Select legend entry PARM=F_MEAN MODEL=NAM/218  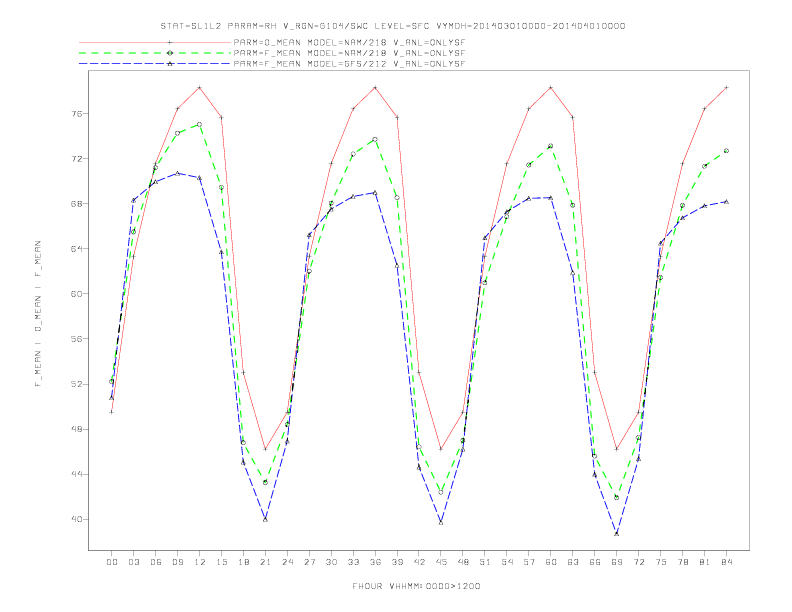click(349, 53)
